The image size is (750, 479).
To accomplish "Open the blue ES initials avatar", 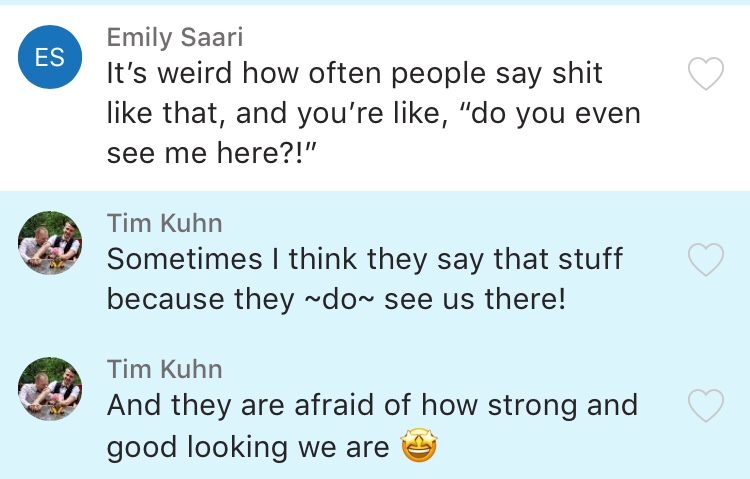I will tap(50, 58).
